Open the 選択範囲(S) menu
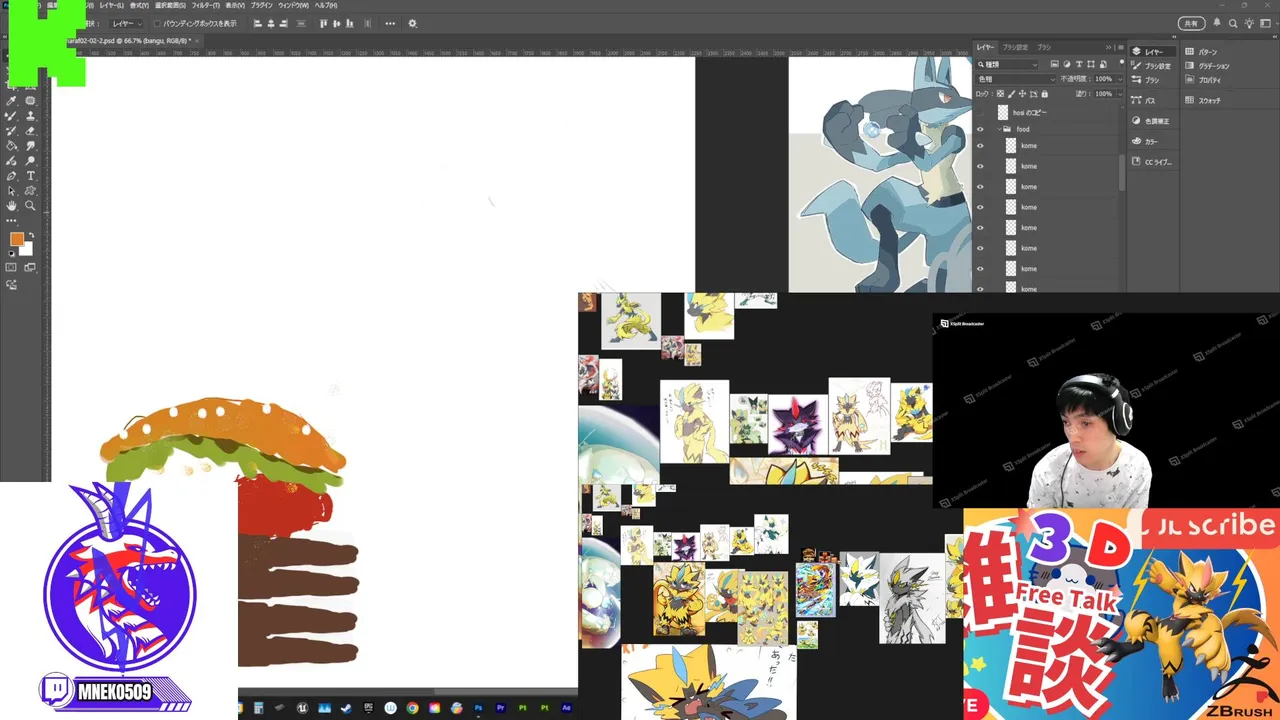This screenshot has height=720, width=1280. [170, 6]
